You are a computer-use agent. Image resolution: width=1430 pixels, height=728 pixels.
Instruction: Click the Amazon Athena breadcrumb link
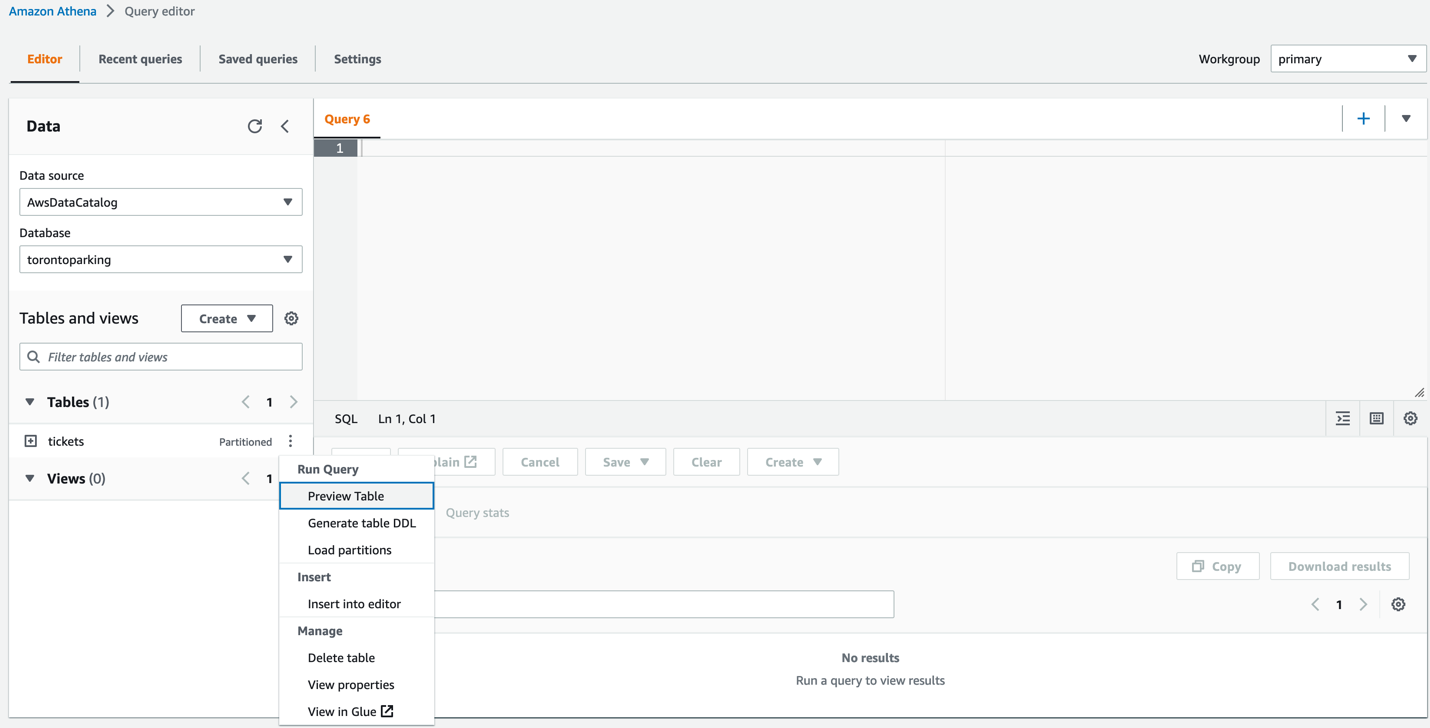(x=53, y=11)
